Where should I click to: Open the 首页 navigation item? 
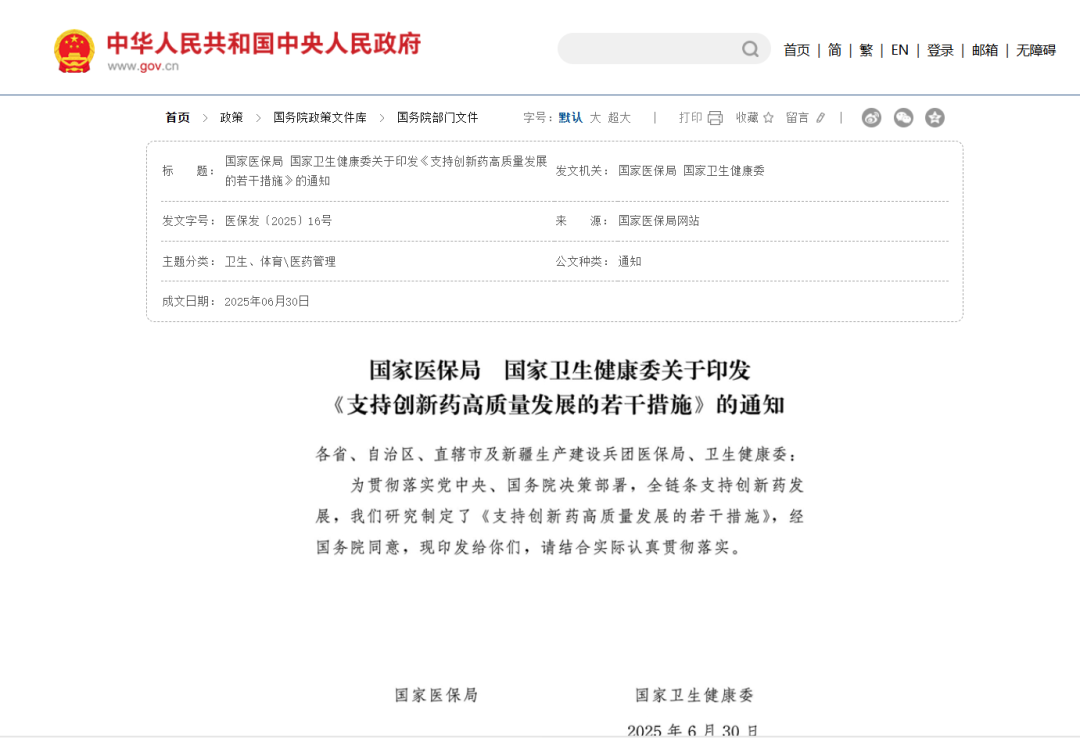797,49
